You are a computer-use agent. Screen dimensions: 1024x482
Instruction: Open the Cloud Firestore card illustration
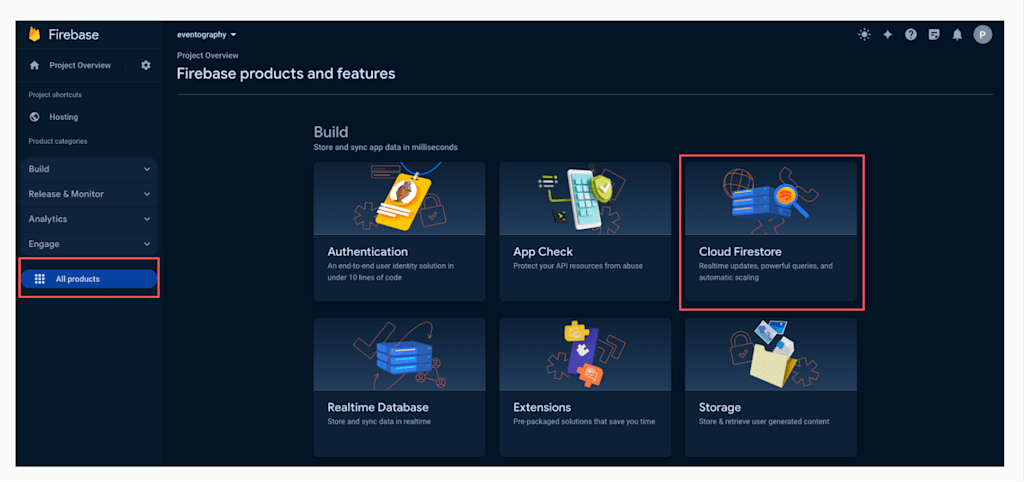point(771,199)
